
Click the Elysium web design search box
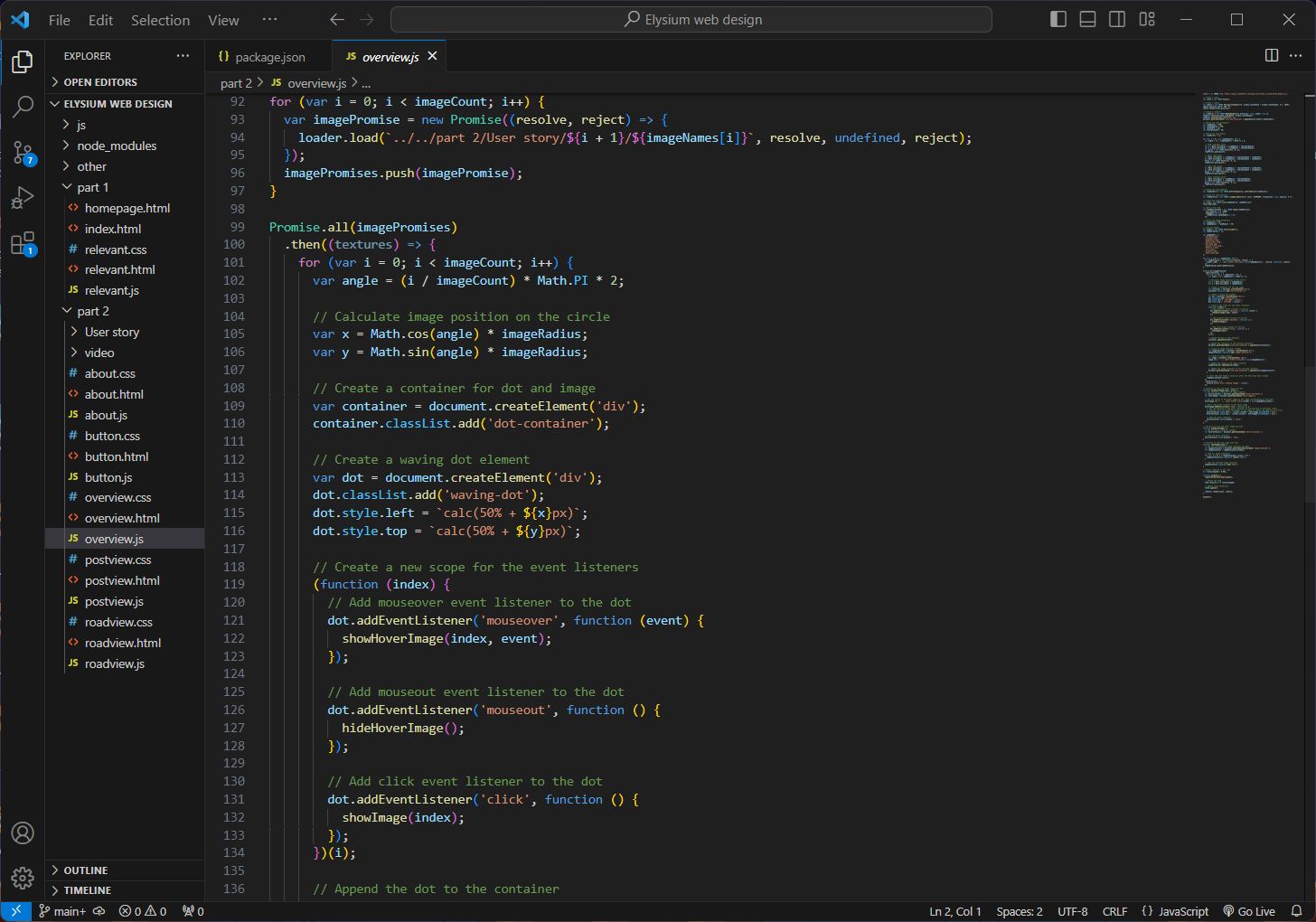[691, 20]
